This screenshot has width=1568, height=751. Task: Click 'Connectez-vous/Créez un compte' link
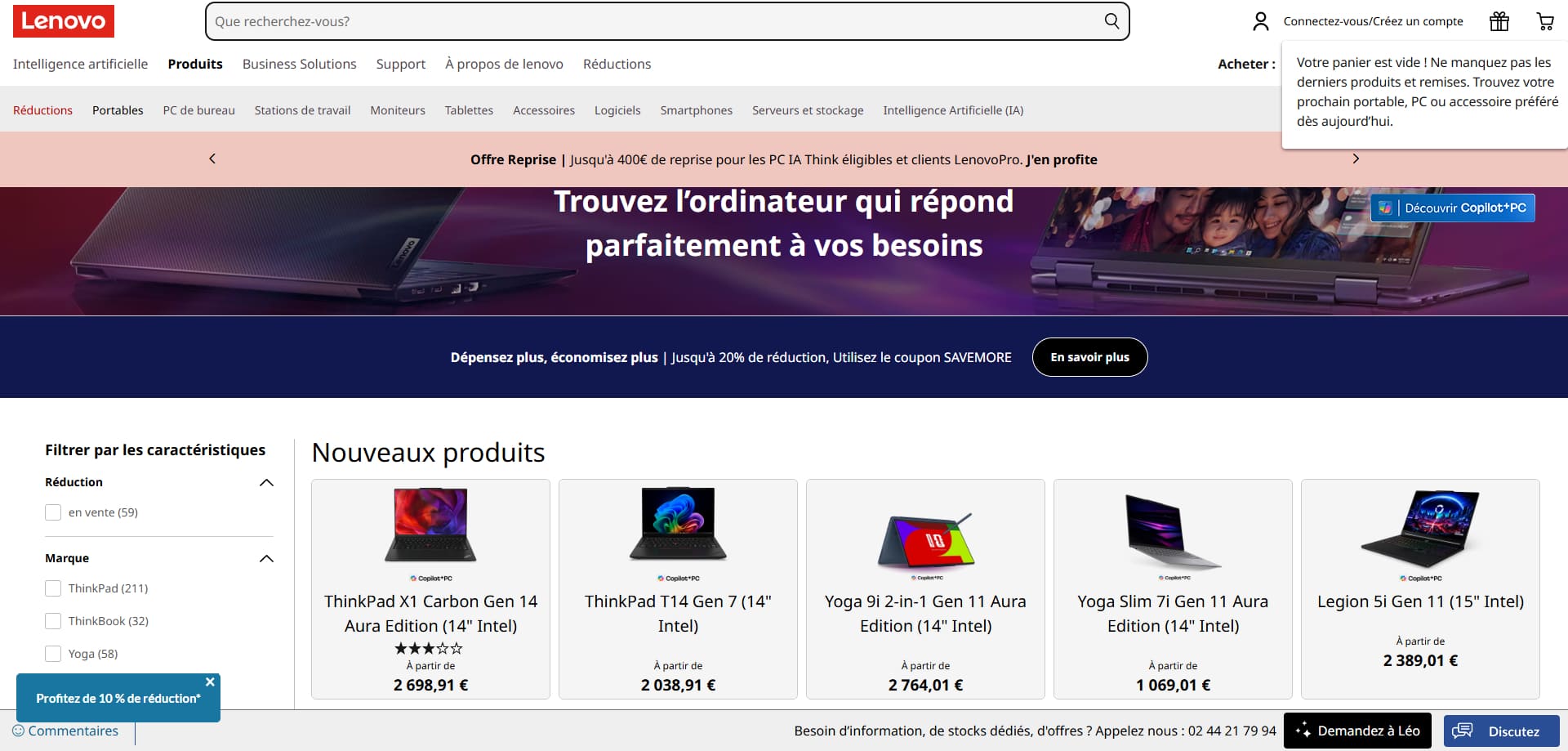click(x=1374, y=21)
